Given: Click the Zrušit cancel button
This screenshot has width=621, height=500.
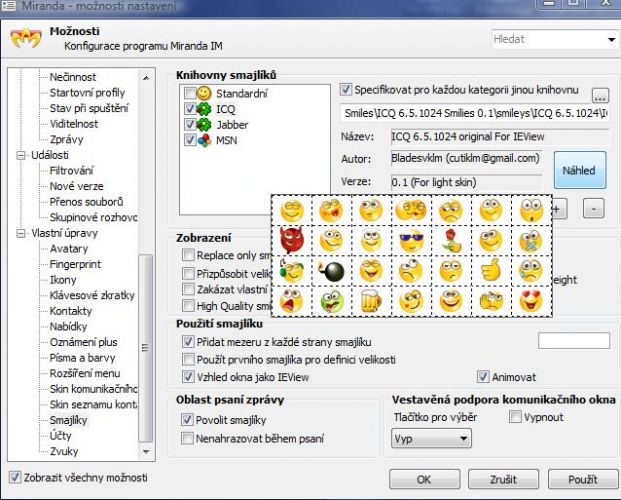Looking at the screenshot, I should (503, 479).
